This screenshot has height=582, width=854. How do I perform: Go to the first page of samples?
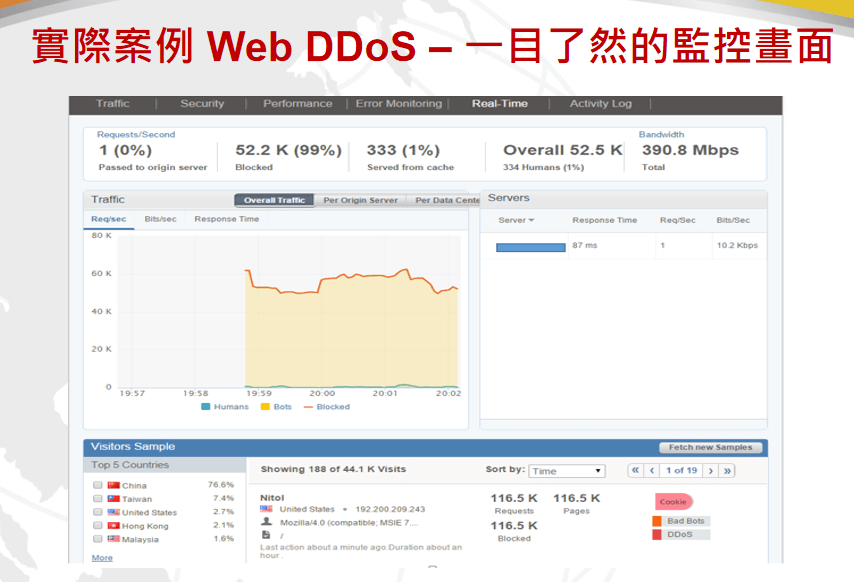(635, 471)
